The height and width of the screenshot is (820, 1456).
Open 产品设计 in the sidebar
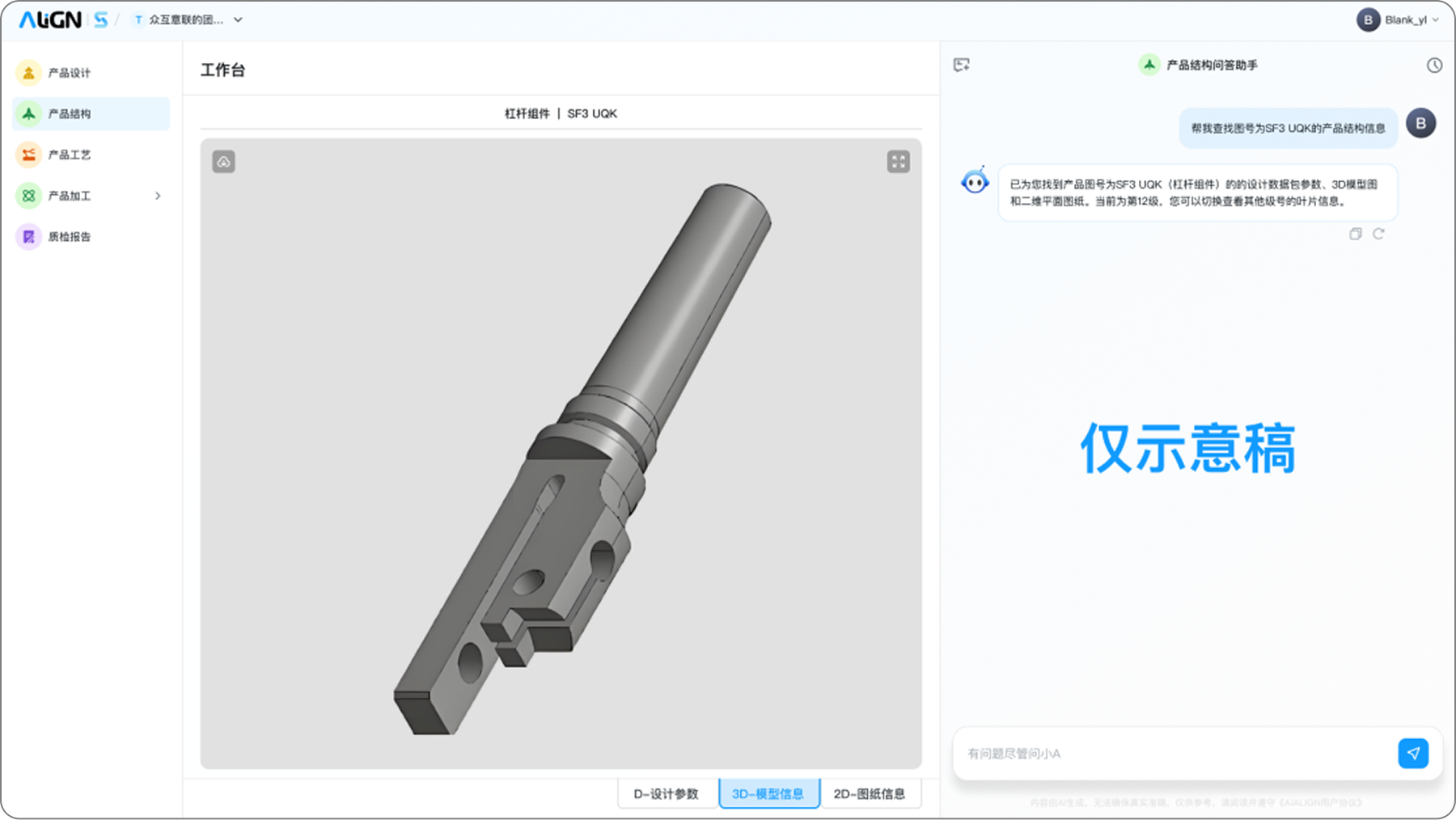(x=70, y=73)
